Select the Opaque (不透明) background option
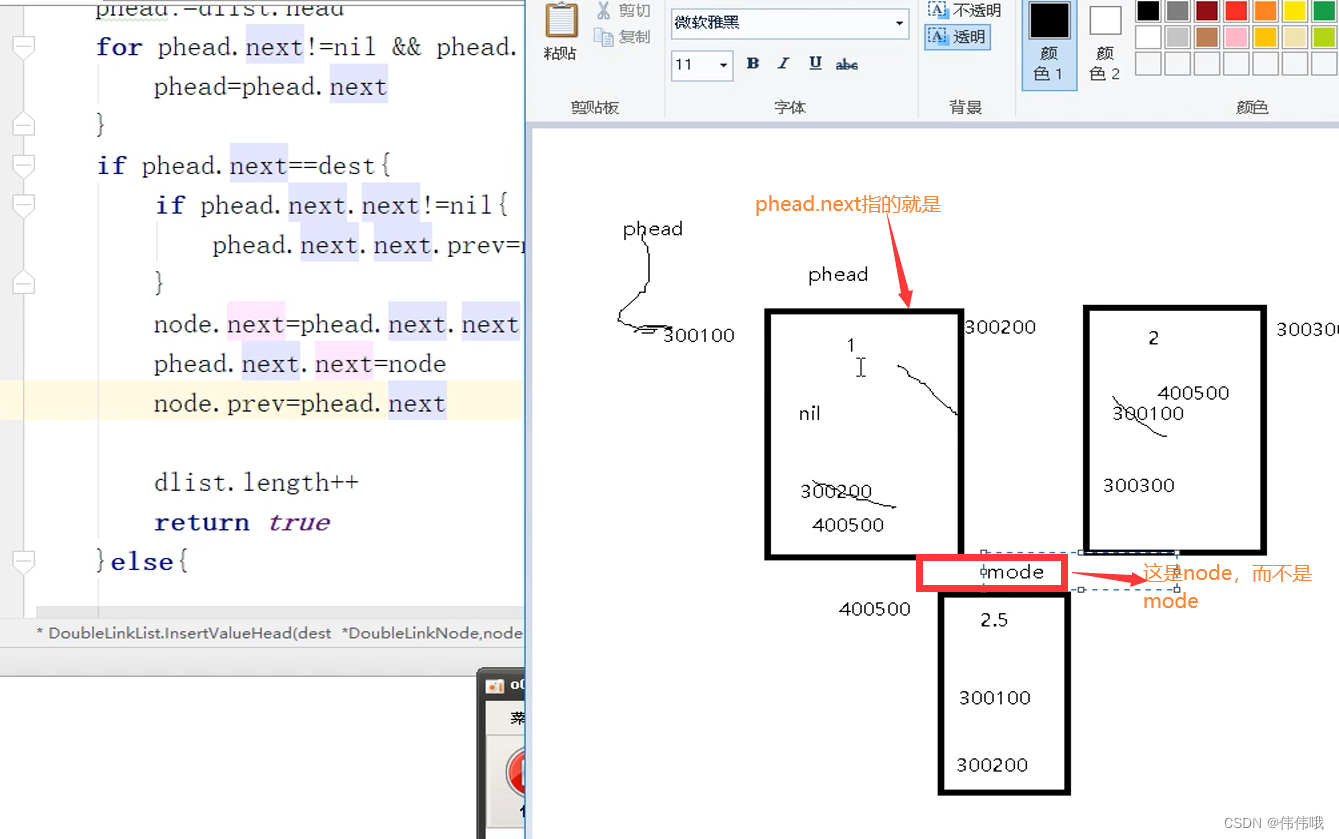The height and width of the screenshot is (839, 1339). pos(962,10)
